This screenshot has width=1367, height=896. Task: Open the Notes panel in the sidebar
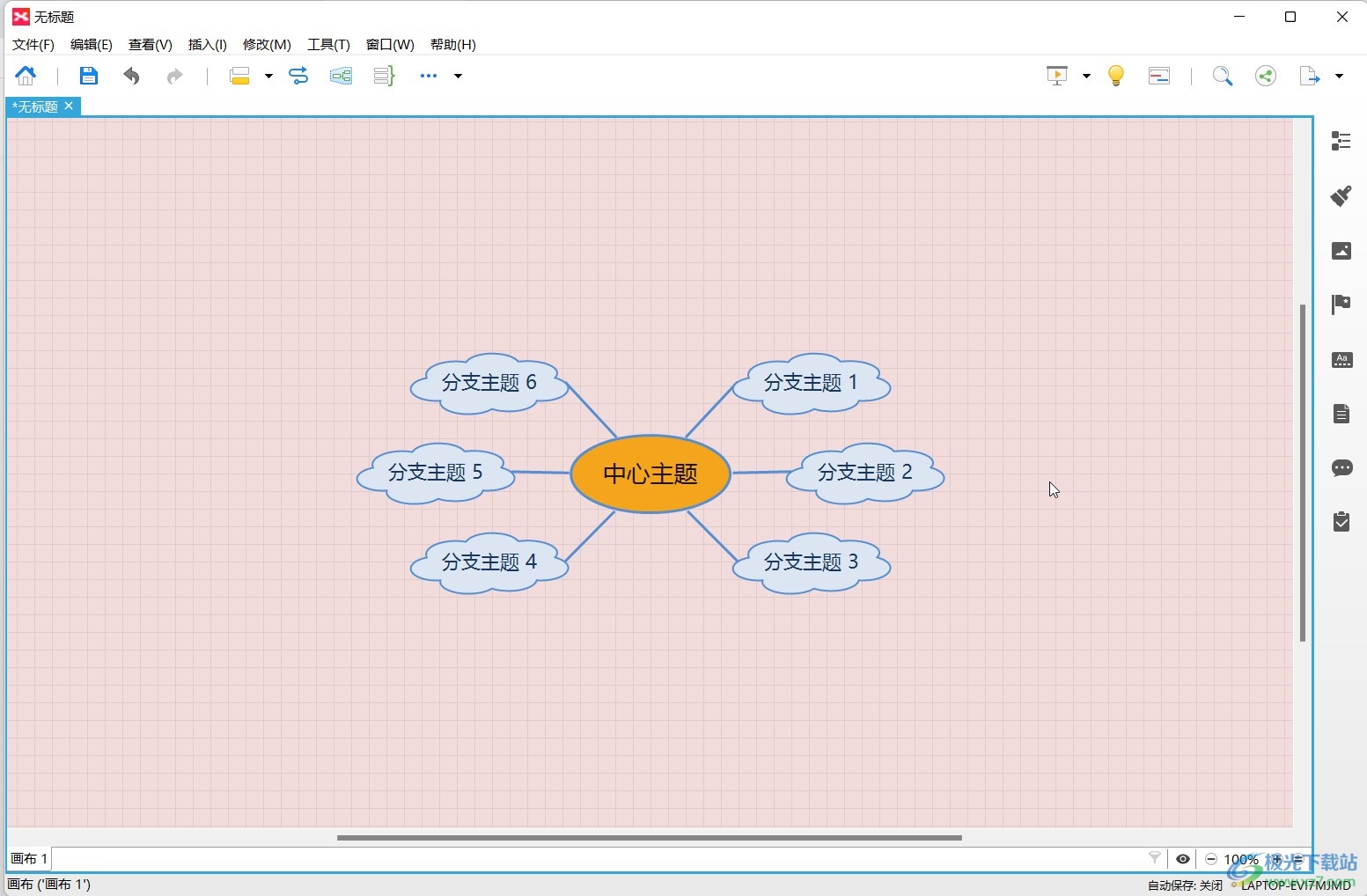(1341, 414)
